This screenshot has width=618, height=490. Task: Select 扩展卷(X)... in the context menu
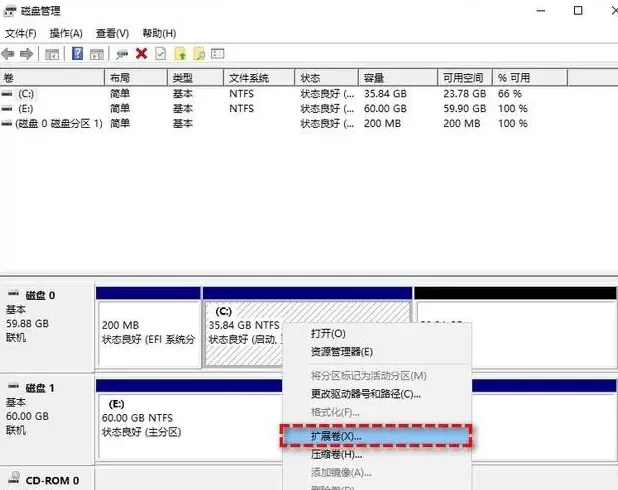pos(376,436)
